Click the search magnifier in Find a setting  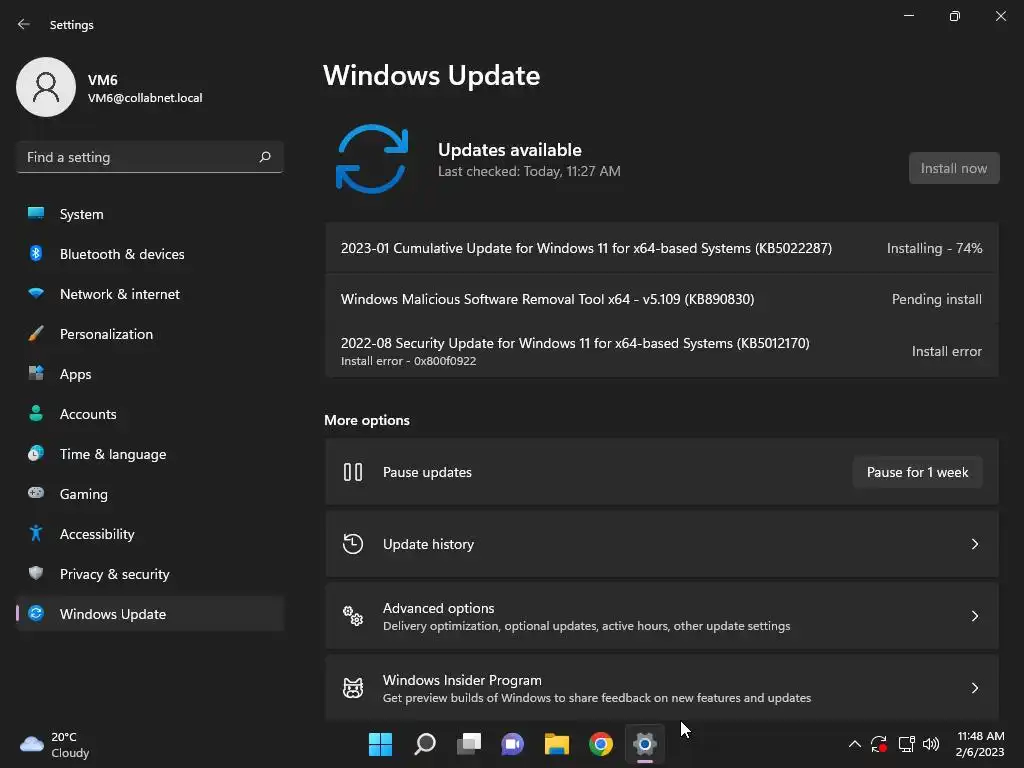(x=264, y=157)
